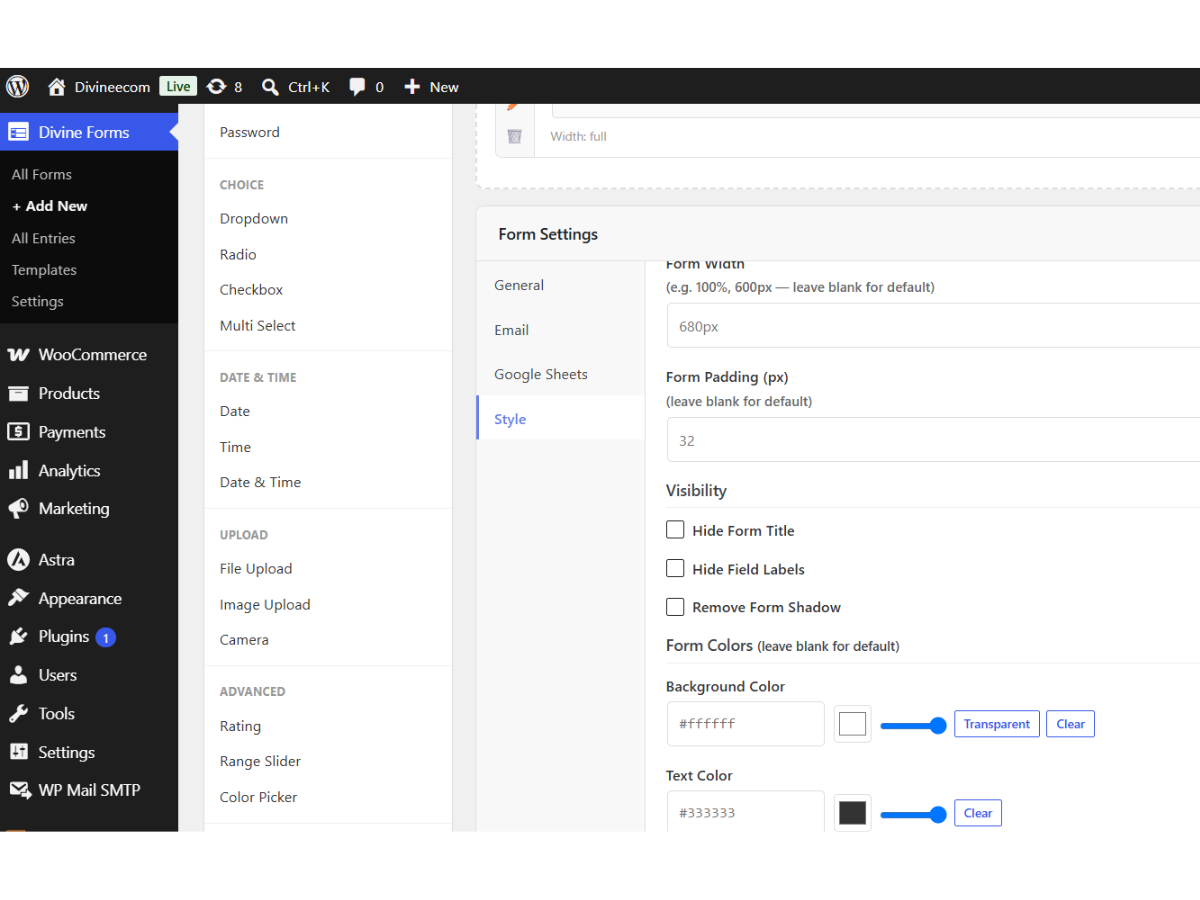Click the Marketing megaphone icon
The width and height of the screenshot is (1200, 900).
18,509
